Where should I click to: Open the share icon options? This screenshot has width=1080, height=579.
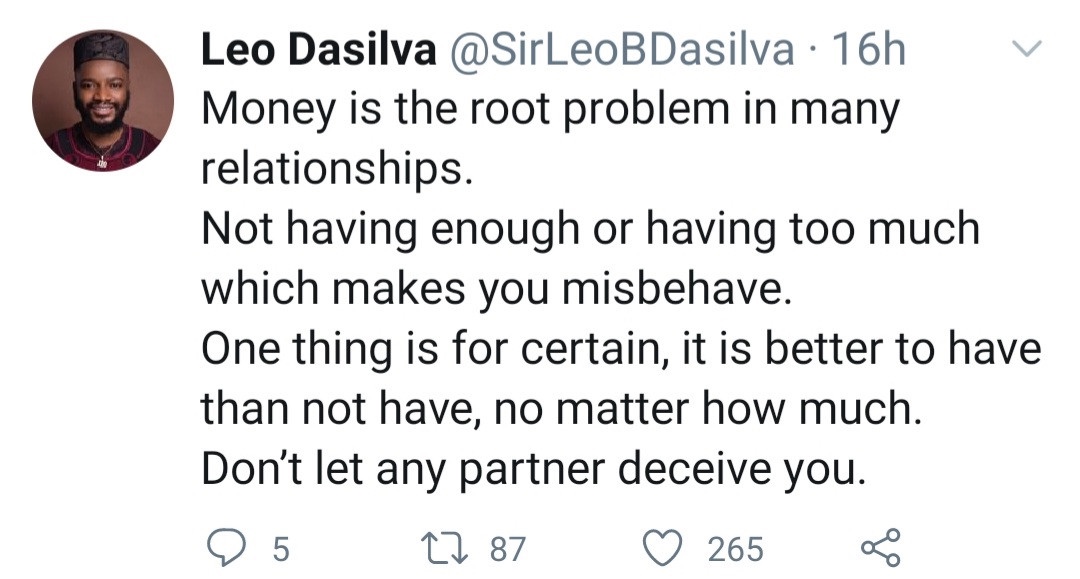(x=880, y=546)
